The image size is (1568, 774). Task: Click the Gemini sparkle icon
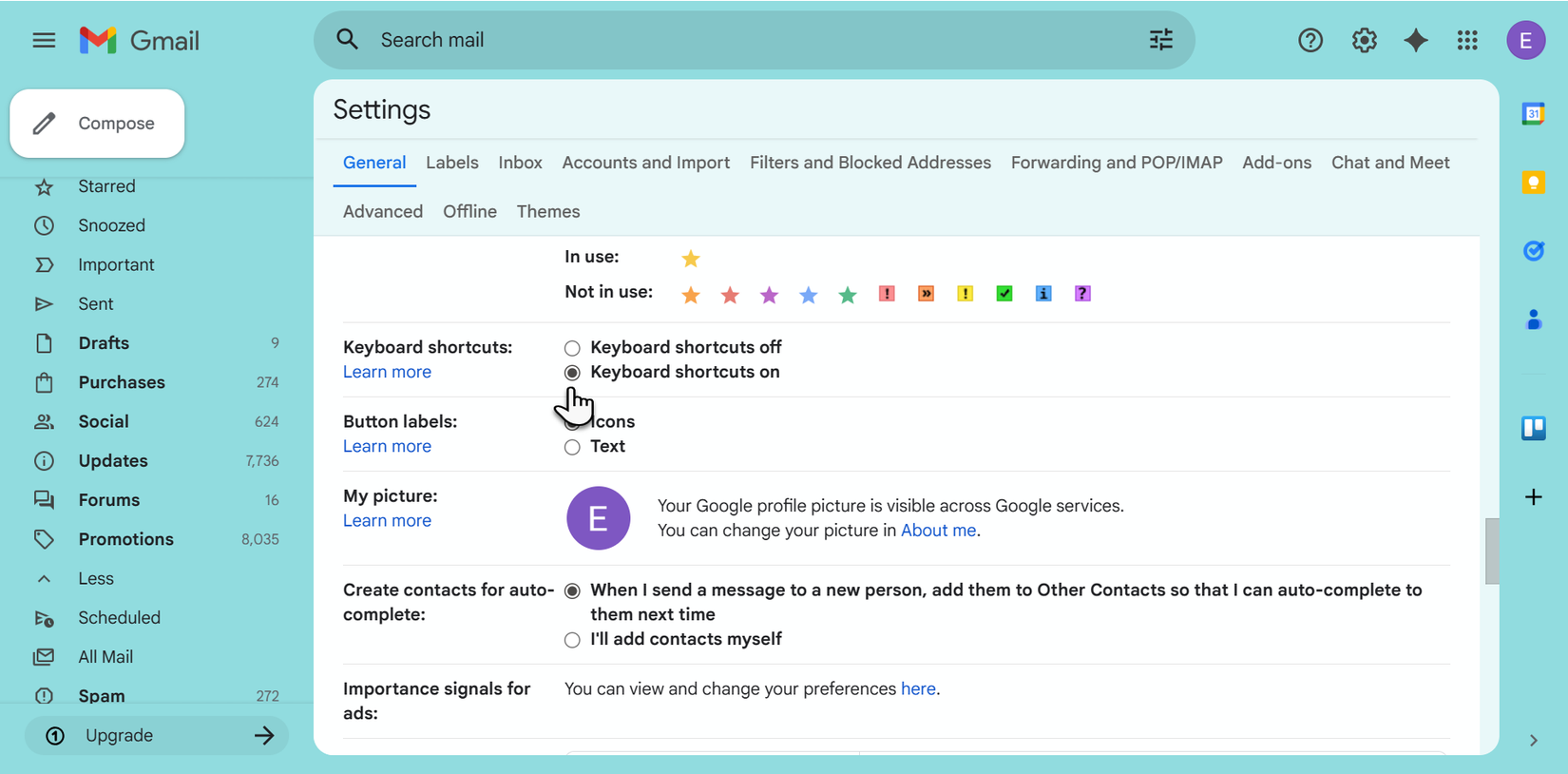(x=1416, y=40)
